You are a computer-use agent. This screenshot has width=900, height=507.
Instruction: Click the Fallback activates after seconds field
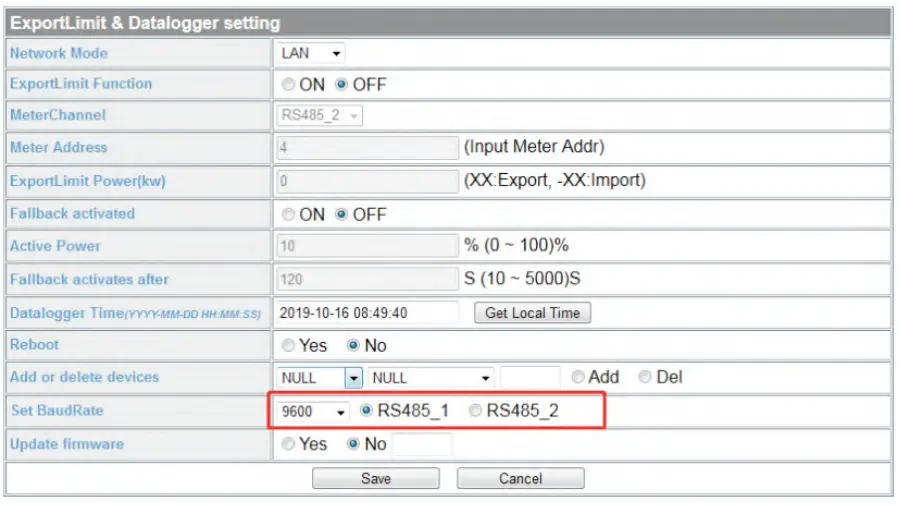point(367,279)
